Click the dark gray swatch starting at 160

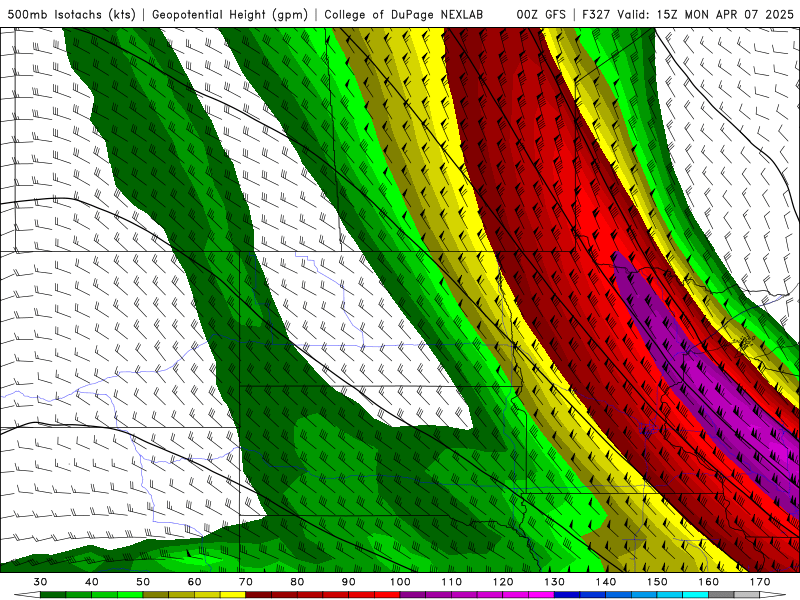coord(721,595)
